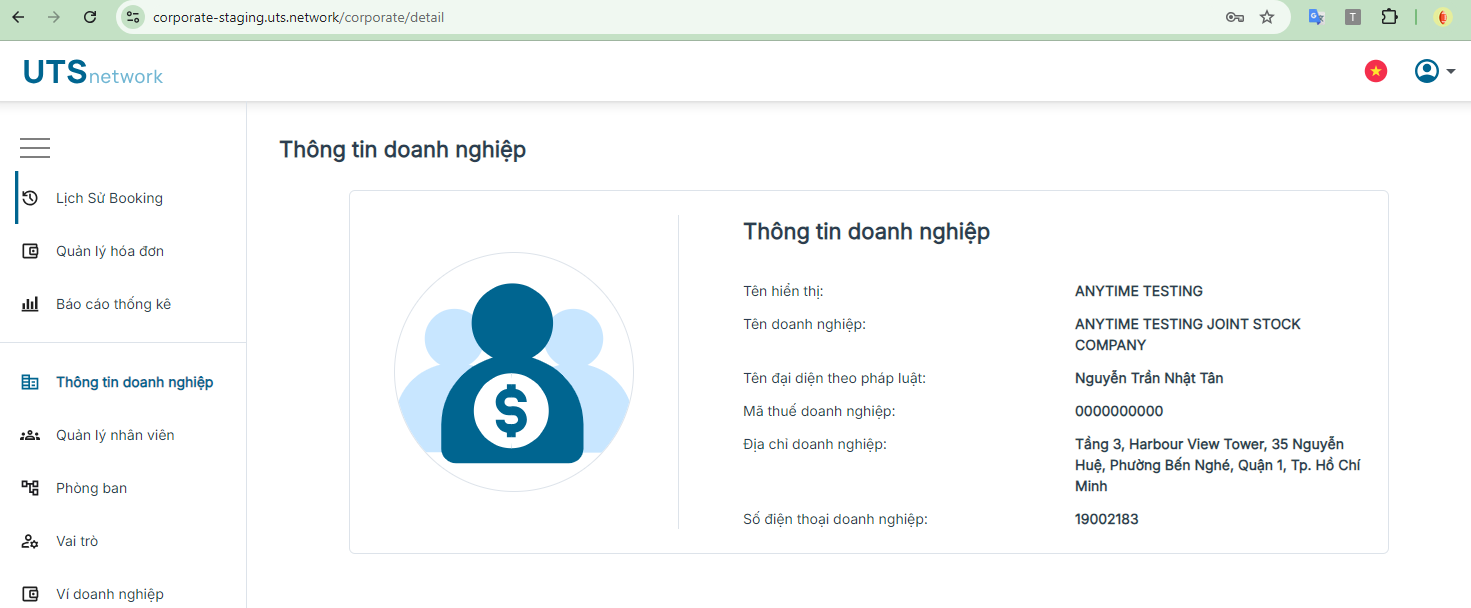Select ANYTIME TESTING JOINT STOCK COMPANY text
Viewport: 1471px width, 608px height.
click(x=1188, y=334)
